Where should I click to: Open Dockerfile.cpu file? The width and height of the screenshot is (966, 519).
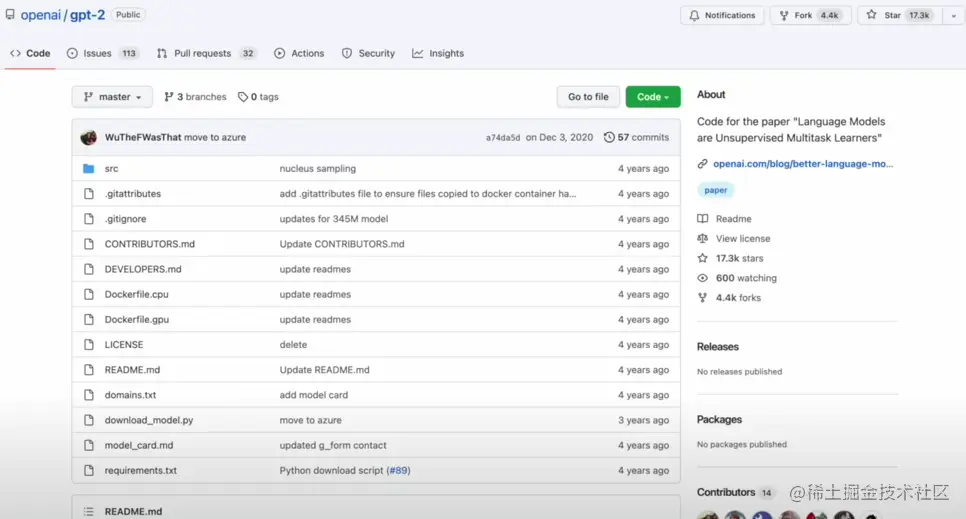tap(136, 294)
